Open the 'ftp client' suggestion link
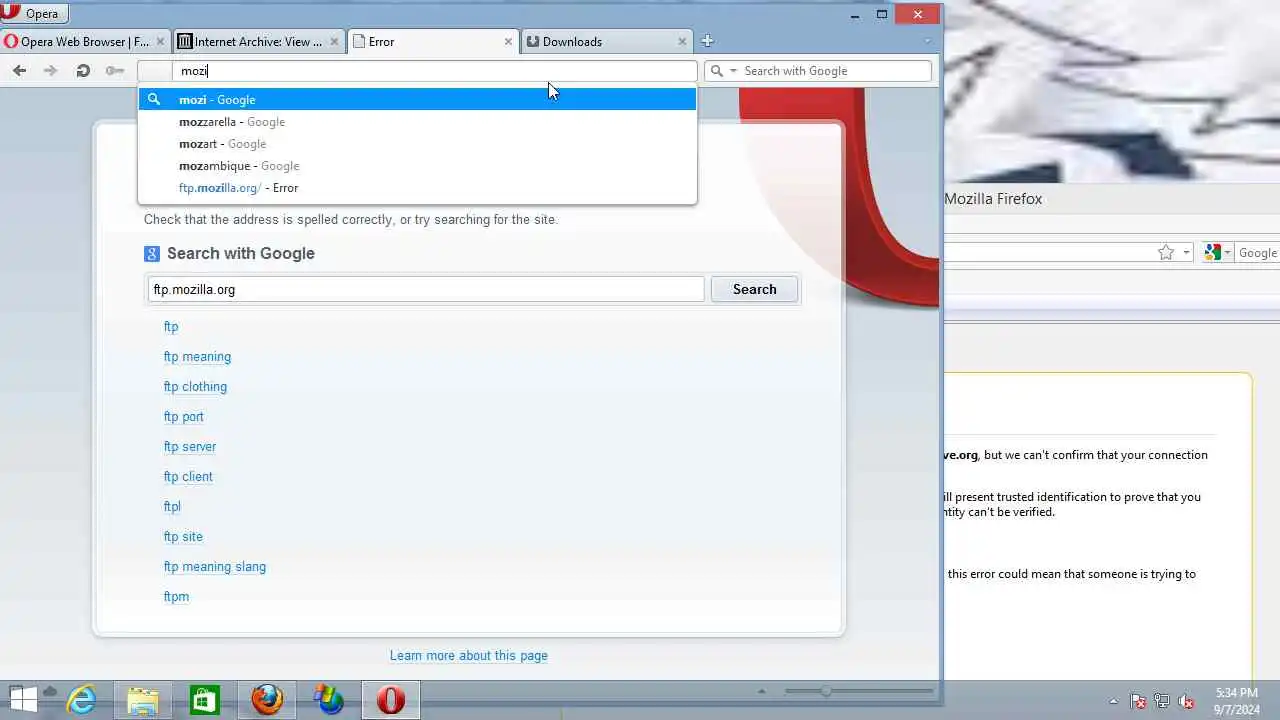1280x720 pixels. click(x=188, y=477)
